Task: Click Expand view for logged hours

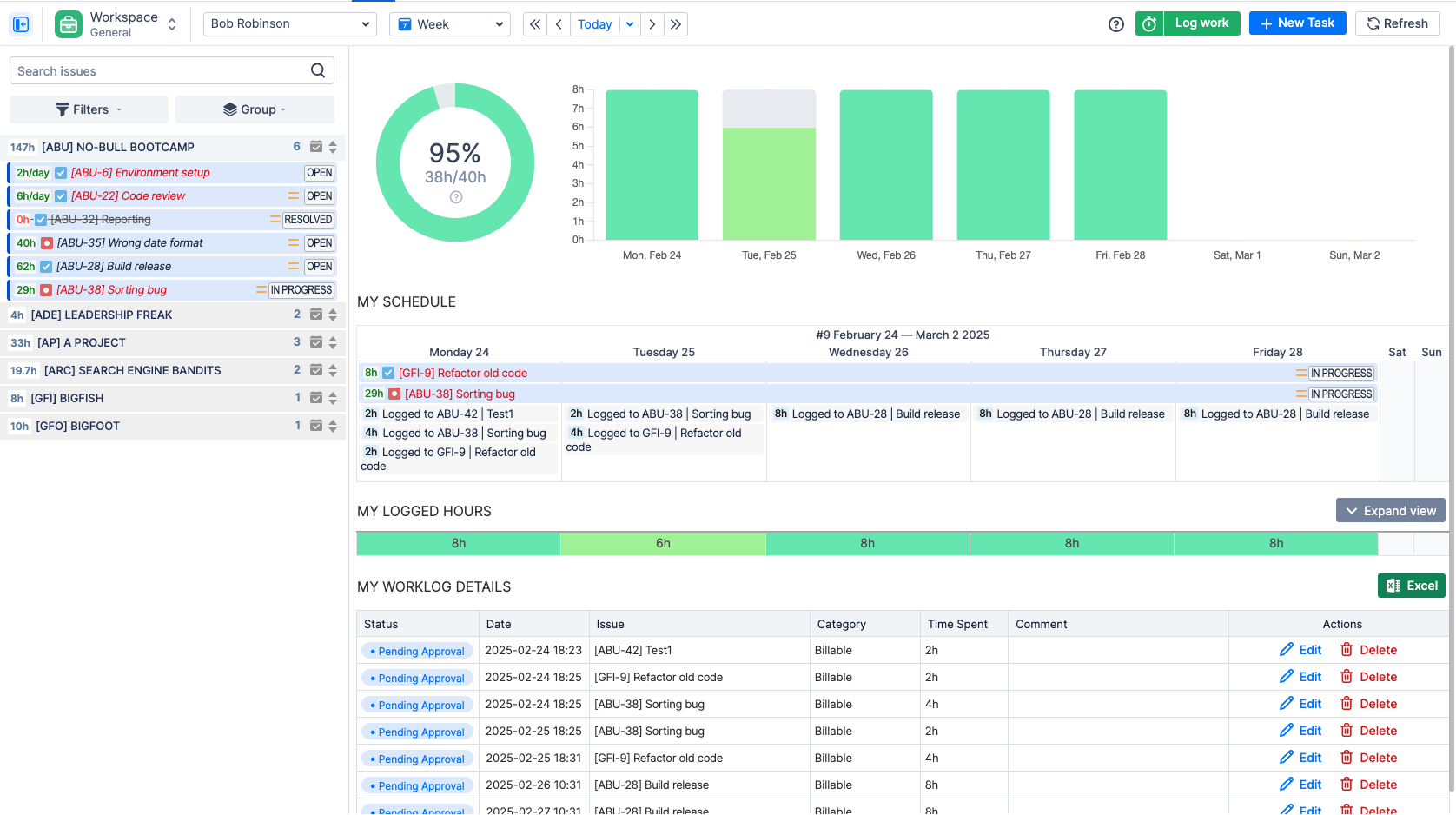Action: (1390, 510)
